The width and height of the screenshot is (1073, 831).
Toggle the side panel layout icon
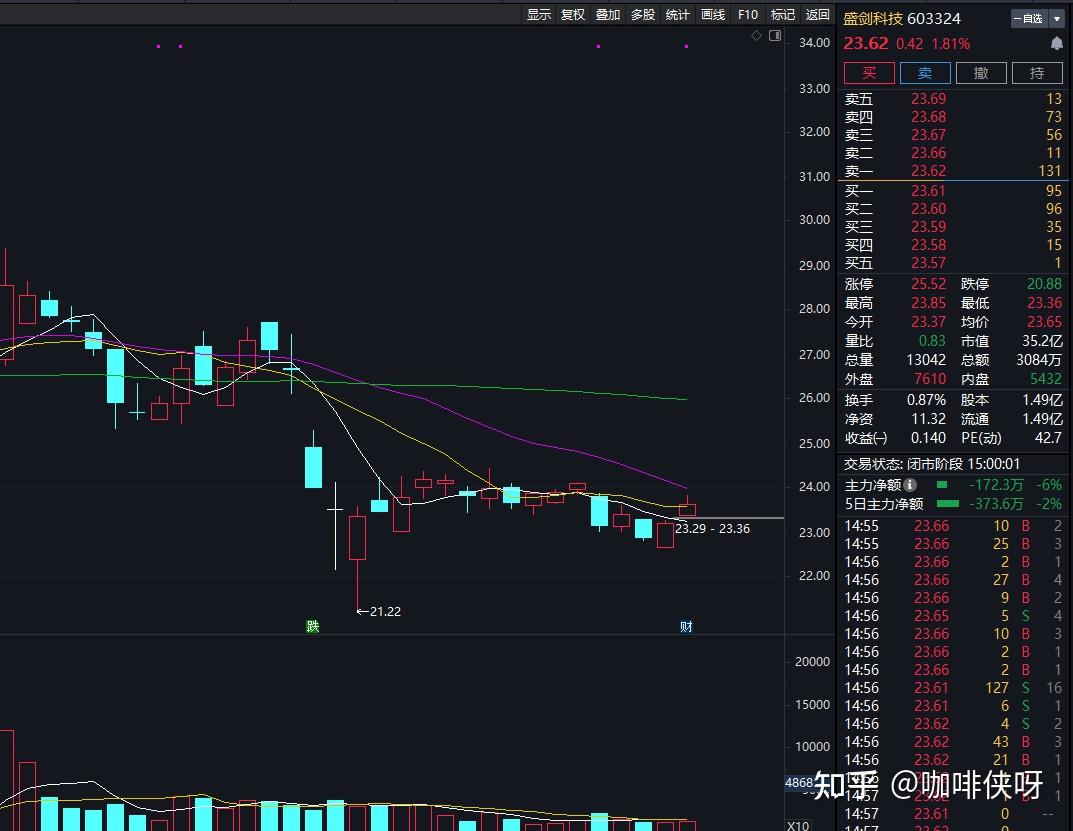pos(774,36)
